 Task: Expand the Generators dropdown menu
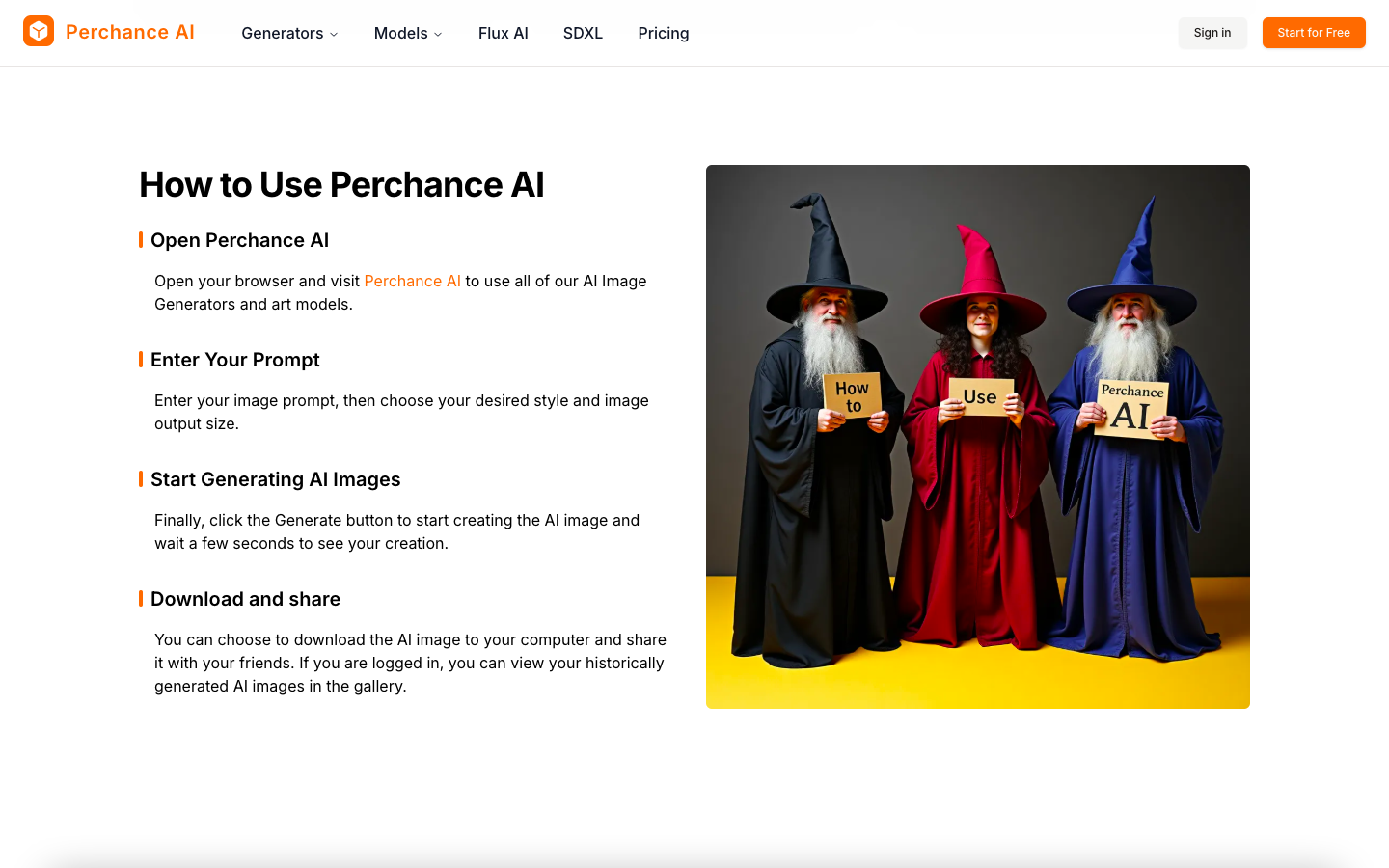[x=289, y=33]
